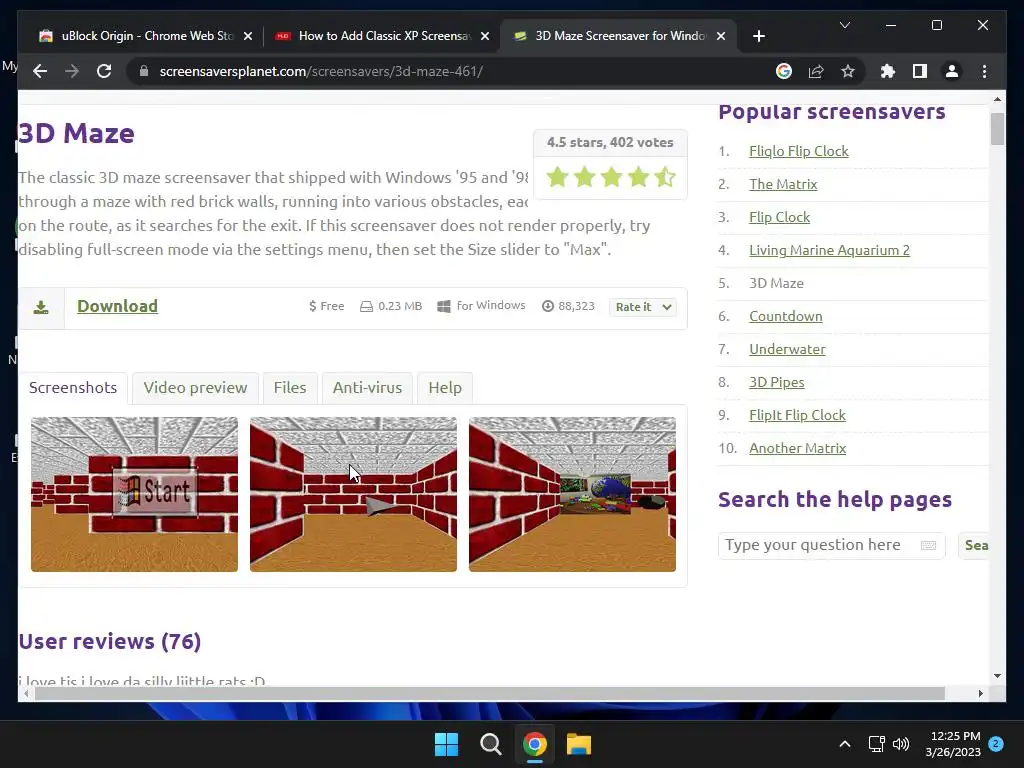Select the Screenshots tab

(73, 388)
